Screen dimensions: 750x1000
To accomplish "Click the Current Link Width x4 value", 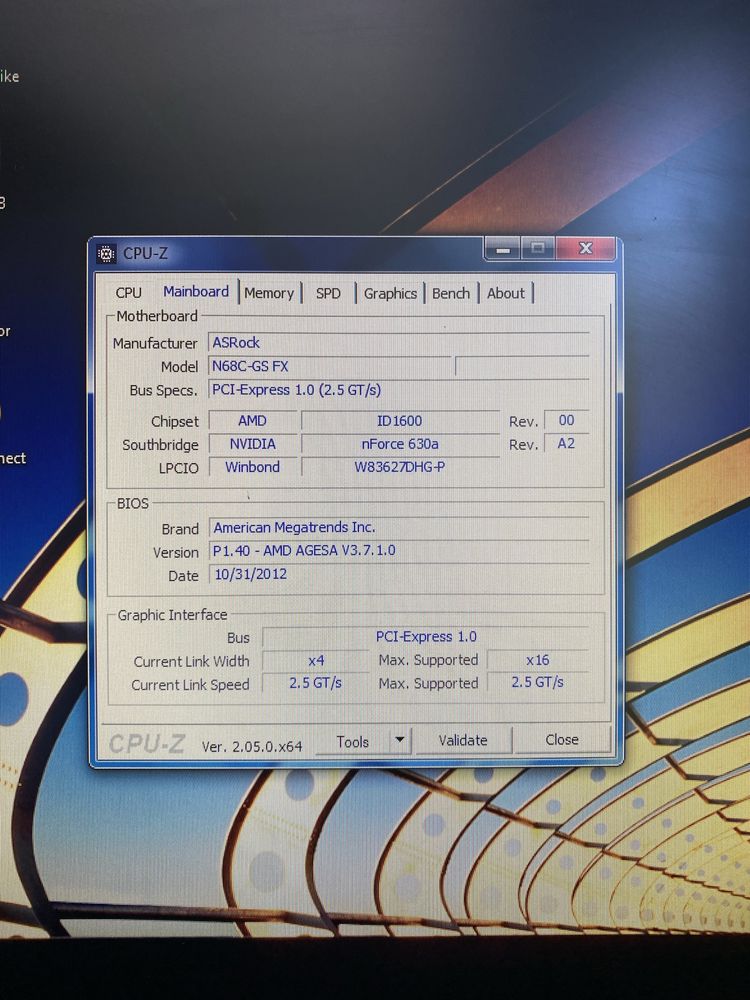I will pos(316,661).
